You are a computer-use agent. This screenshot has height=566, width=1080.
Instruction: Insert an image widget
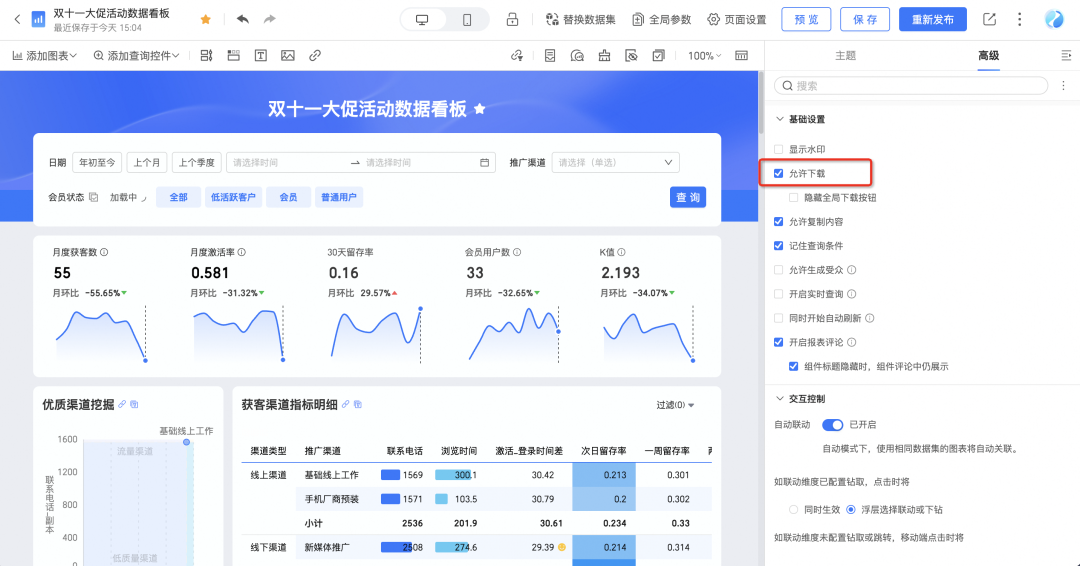click(288, 56)
